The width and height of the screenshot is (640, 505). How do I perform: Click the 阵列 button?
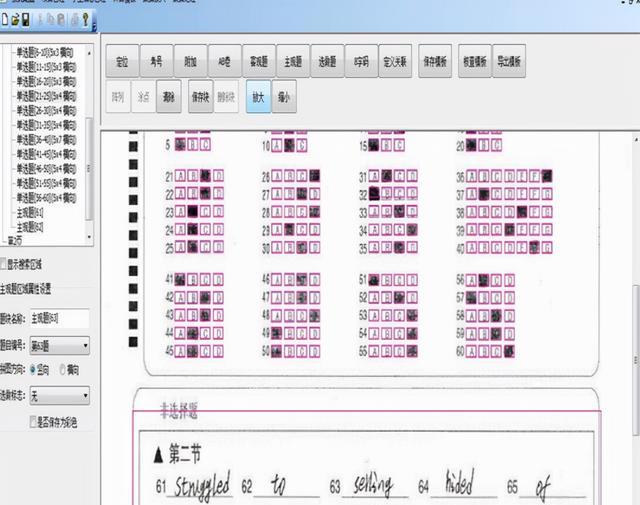coord(118,97)
